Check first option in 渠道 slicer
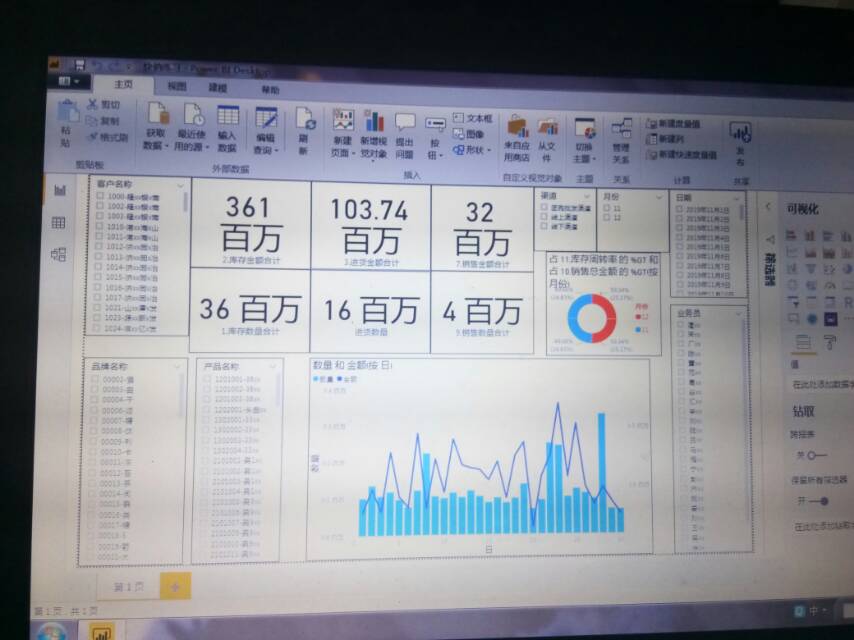854x640 pixels. point(544,207)
